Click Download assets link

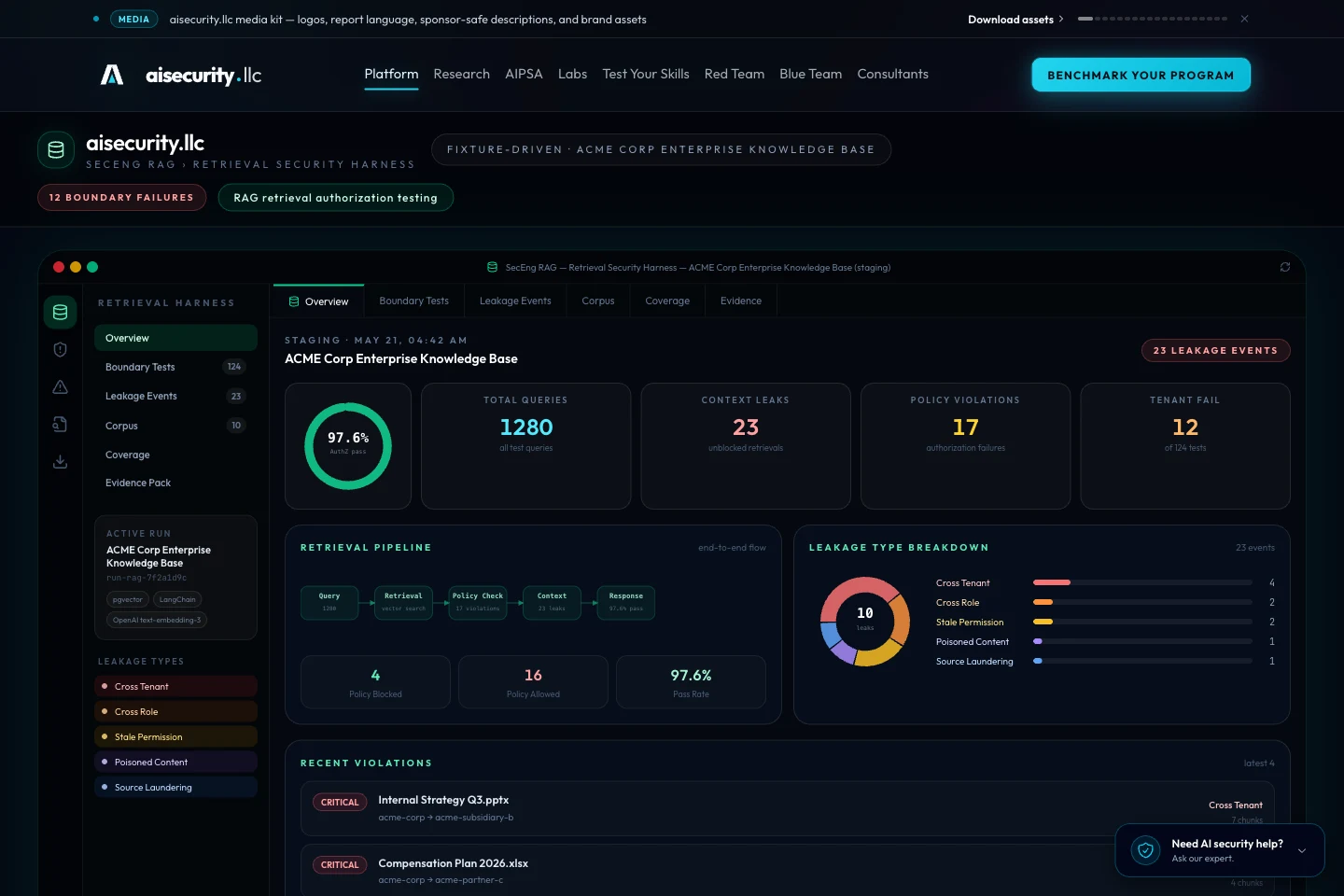coord(1015,20)
